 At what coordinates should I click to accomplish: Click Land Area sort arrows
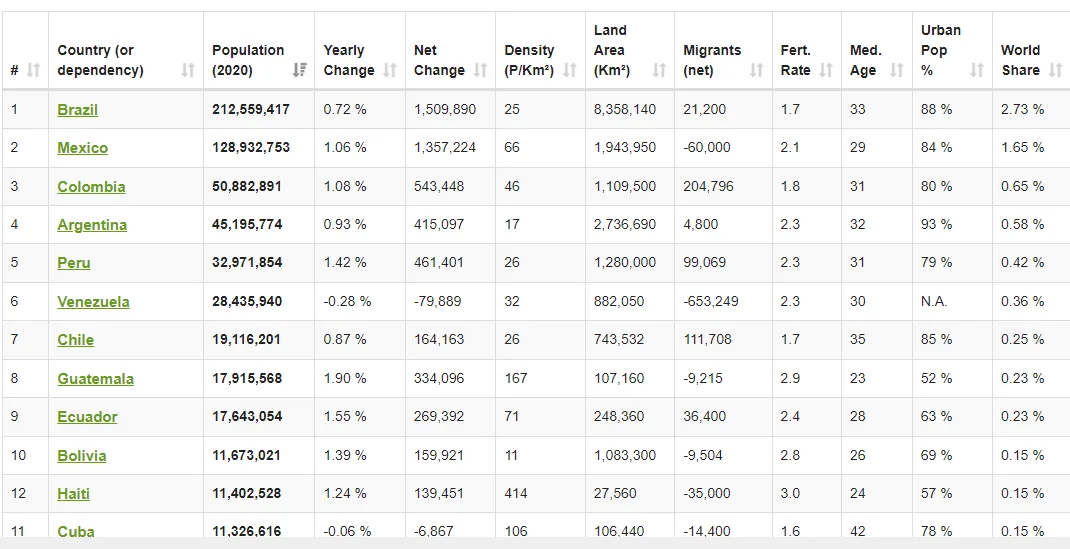click(x=659, y=70)
